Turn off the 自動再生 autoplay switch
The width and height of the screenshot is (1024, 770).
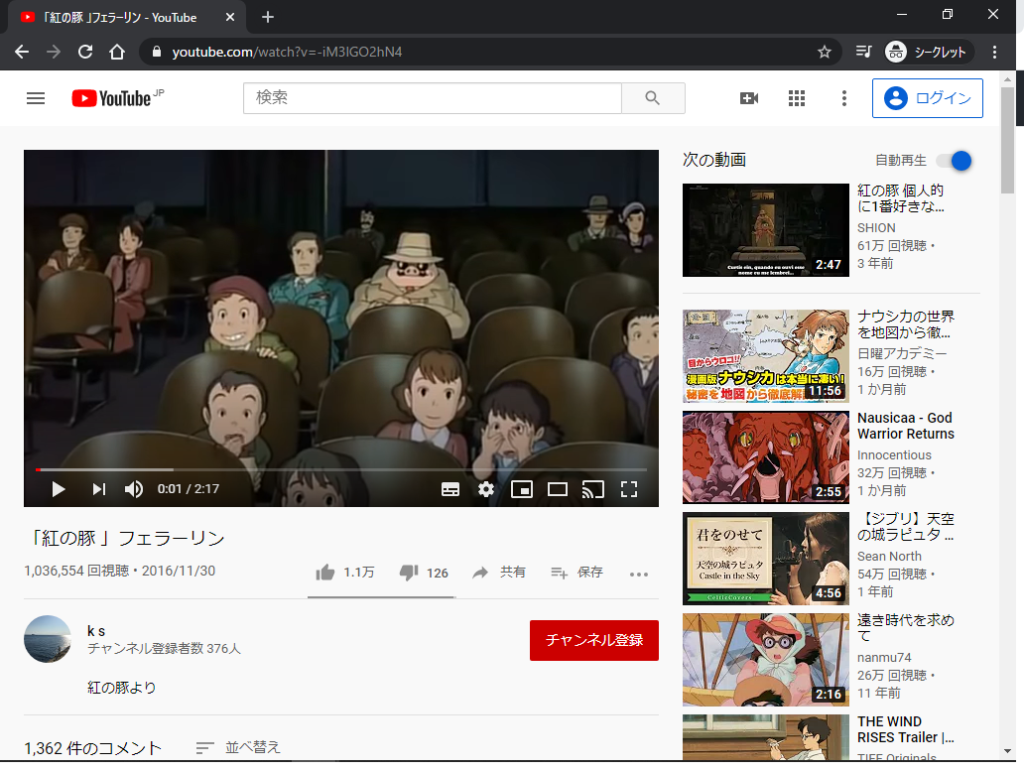[x=954, y=161]
